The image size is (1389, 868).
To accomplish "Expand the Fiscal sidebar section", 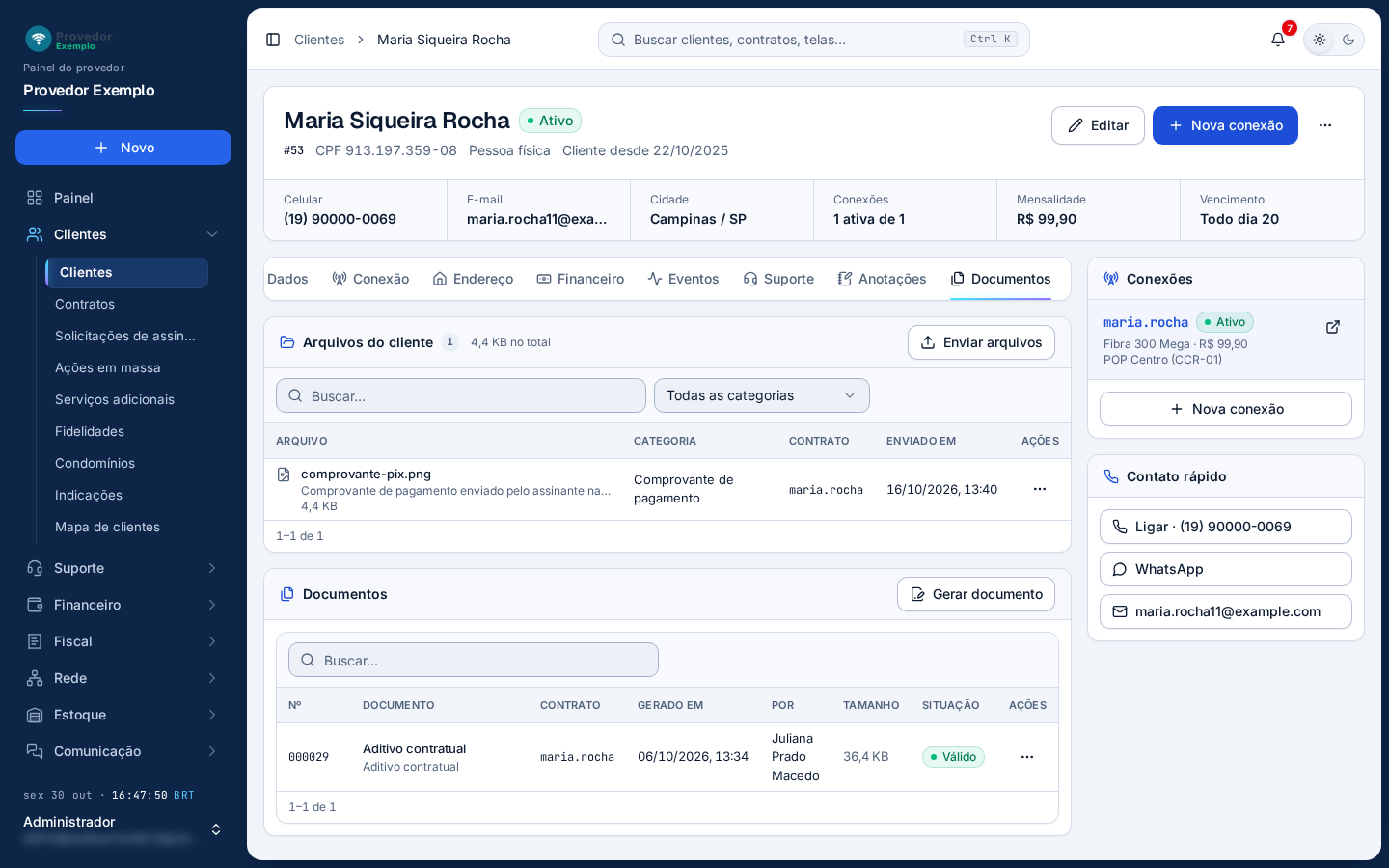I will coord(212,641).
